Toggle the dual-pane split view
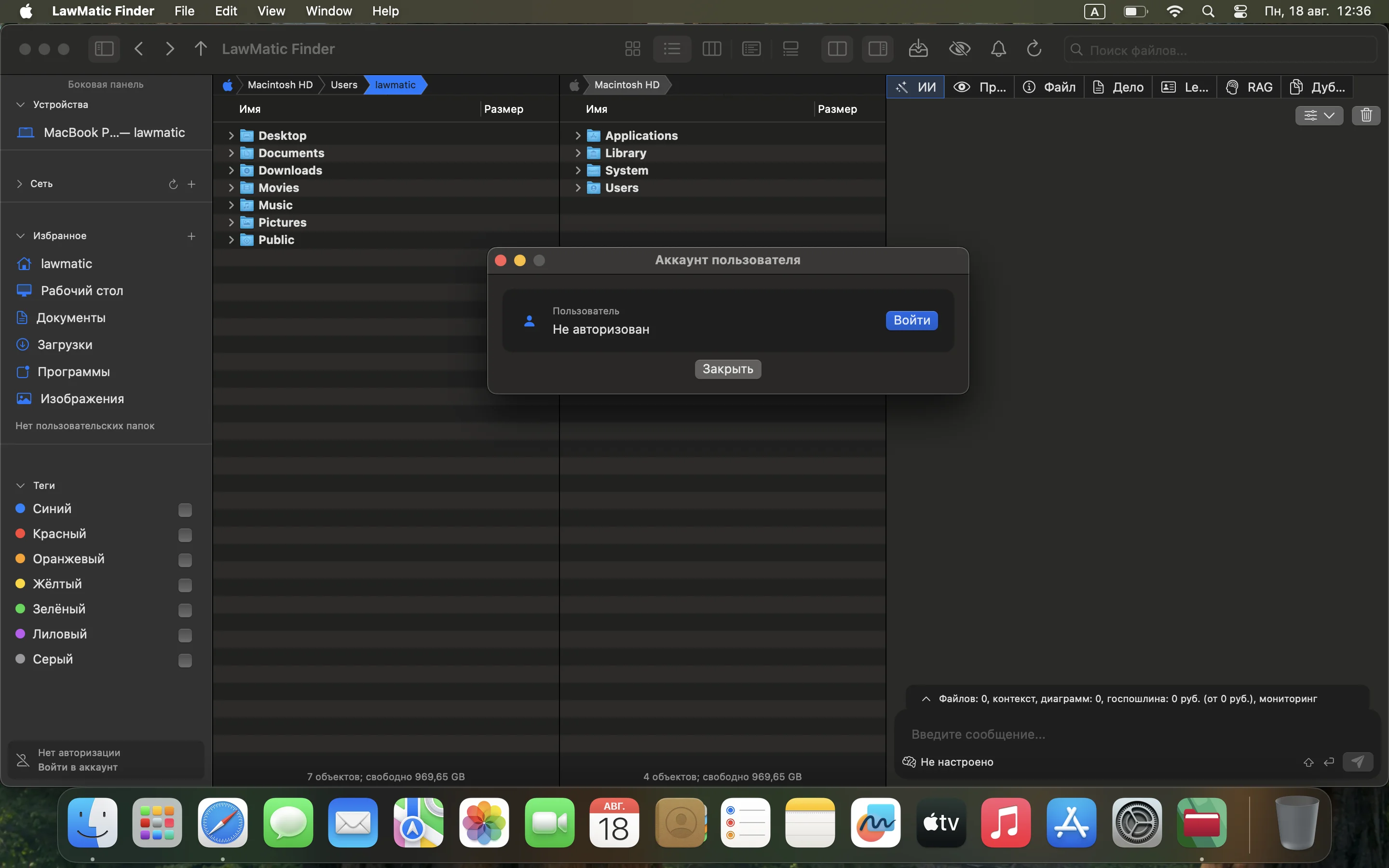The image size is (1389, 868). [x=837, y=49]
